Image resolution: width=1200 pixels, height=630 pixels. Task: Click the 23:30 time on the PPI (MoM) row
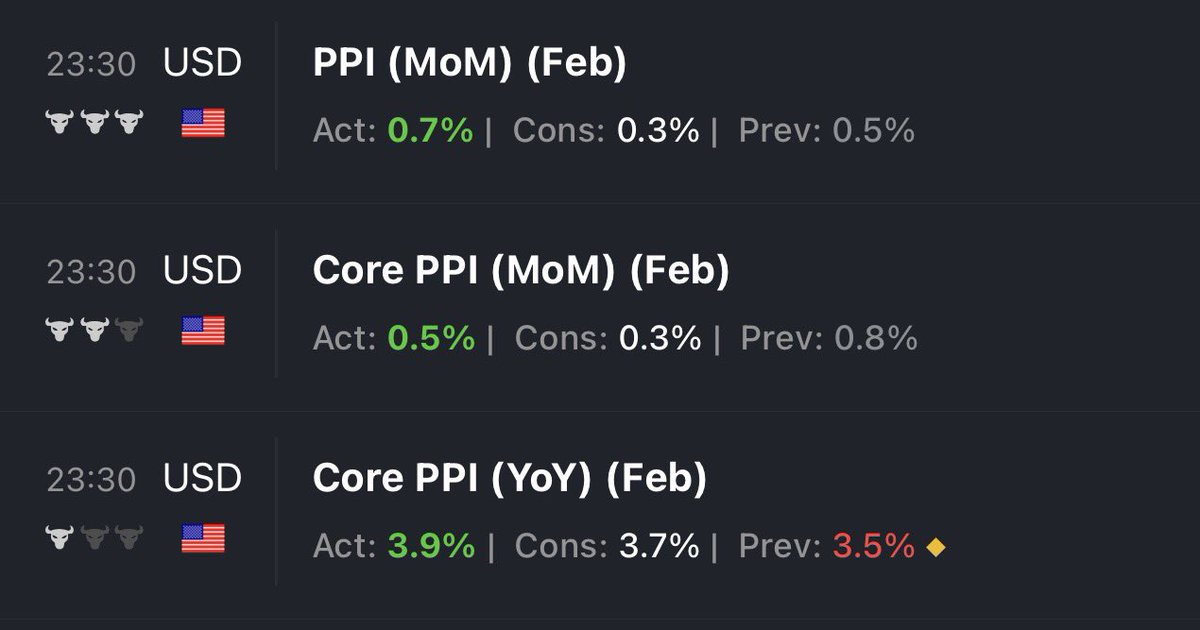(91, 64)
